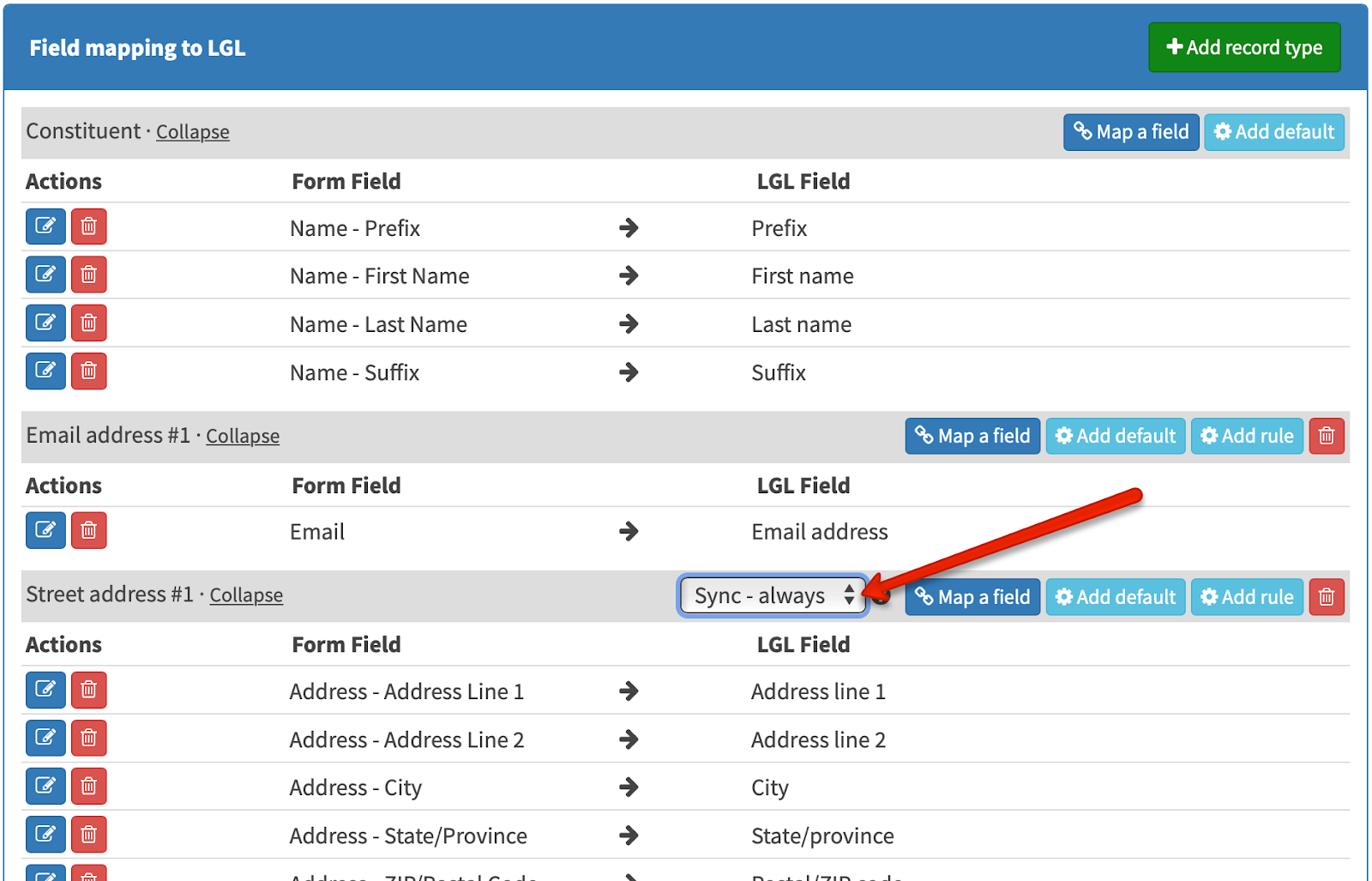The image size is (1372, 881).
Task: Edit the Address - City mapping
Action: (x=45, y=786)
